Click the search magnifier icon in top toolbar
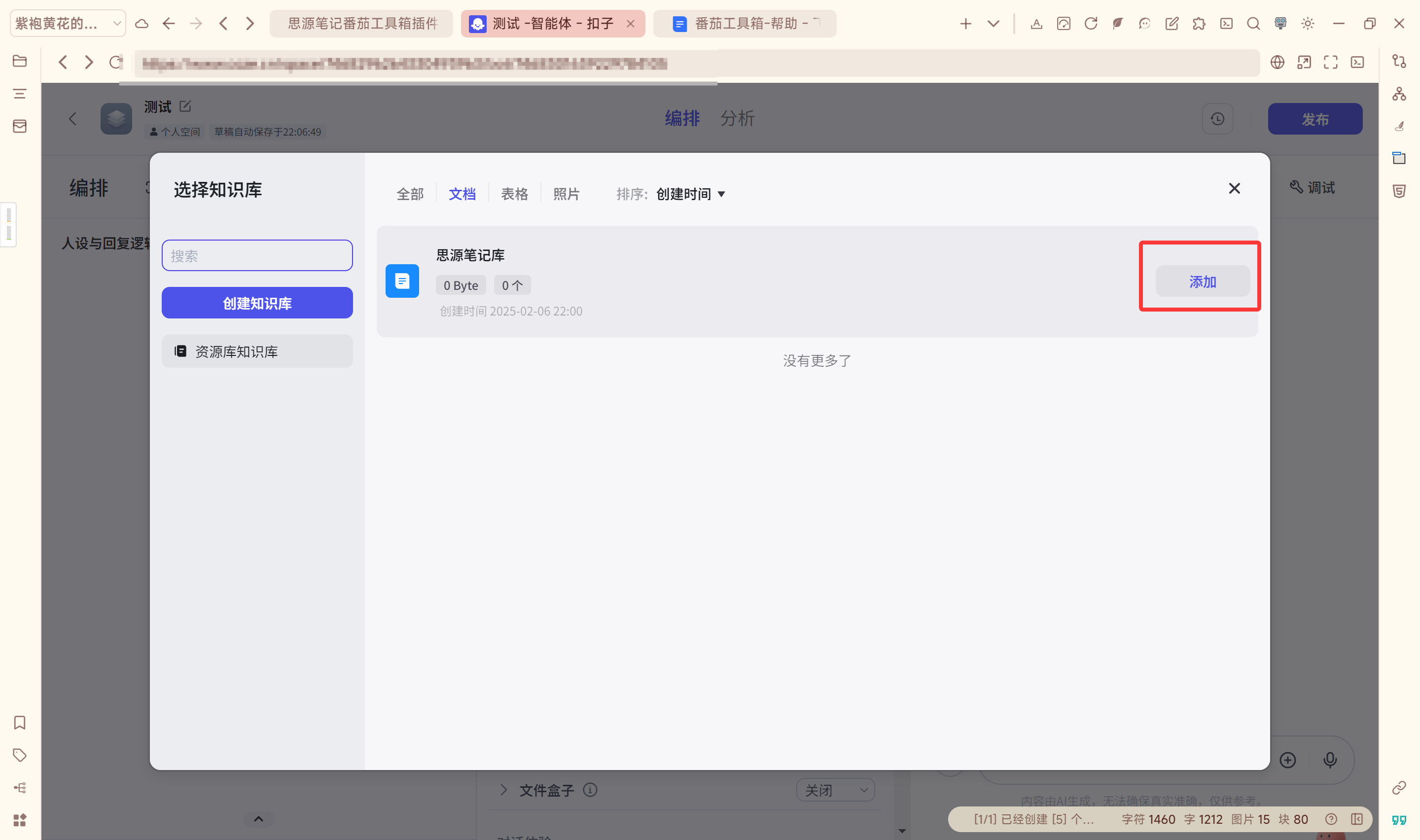1420x840 pixels. click(1253, 23)
